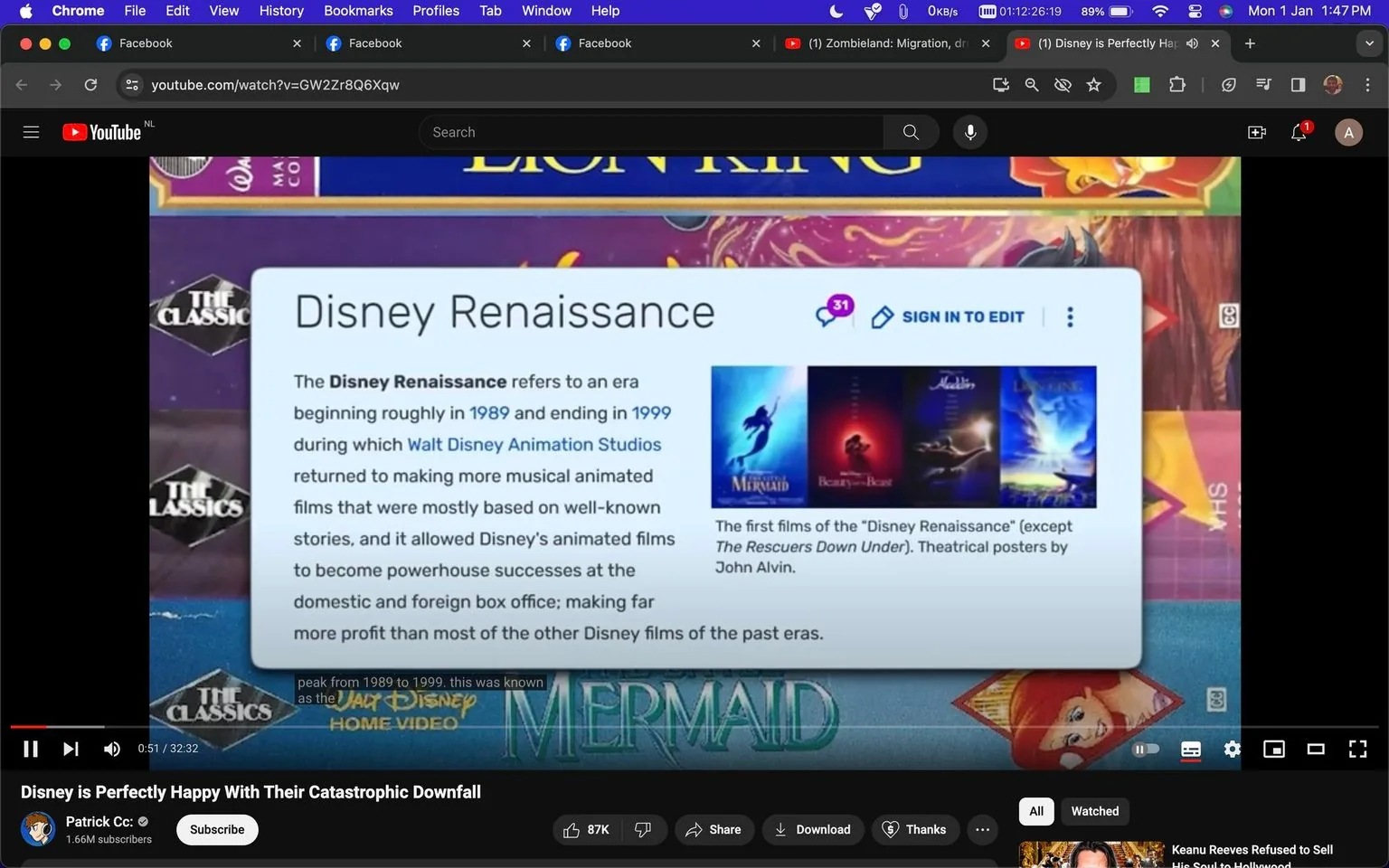Select the All filter chip
The height and width of the screenshot is (868, 1389).
[x=1035, y=811]
